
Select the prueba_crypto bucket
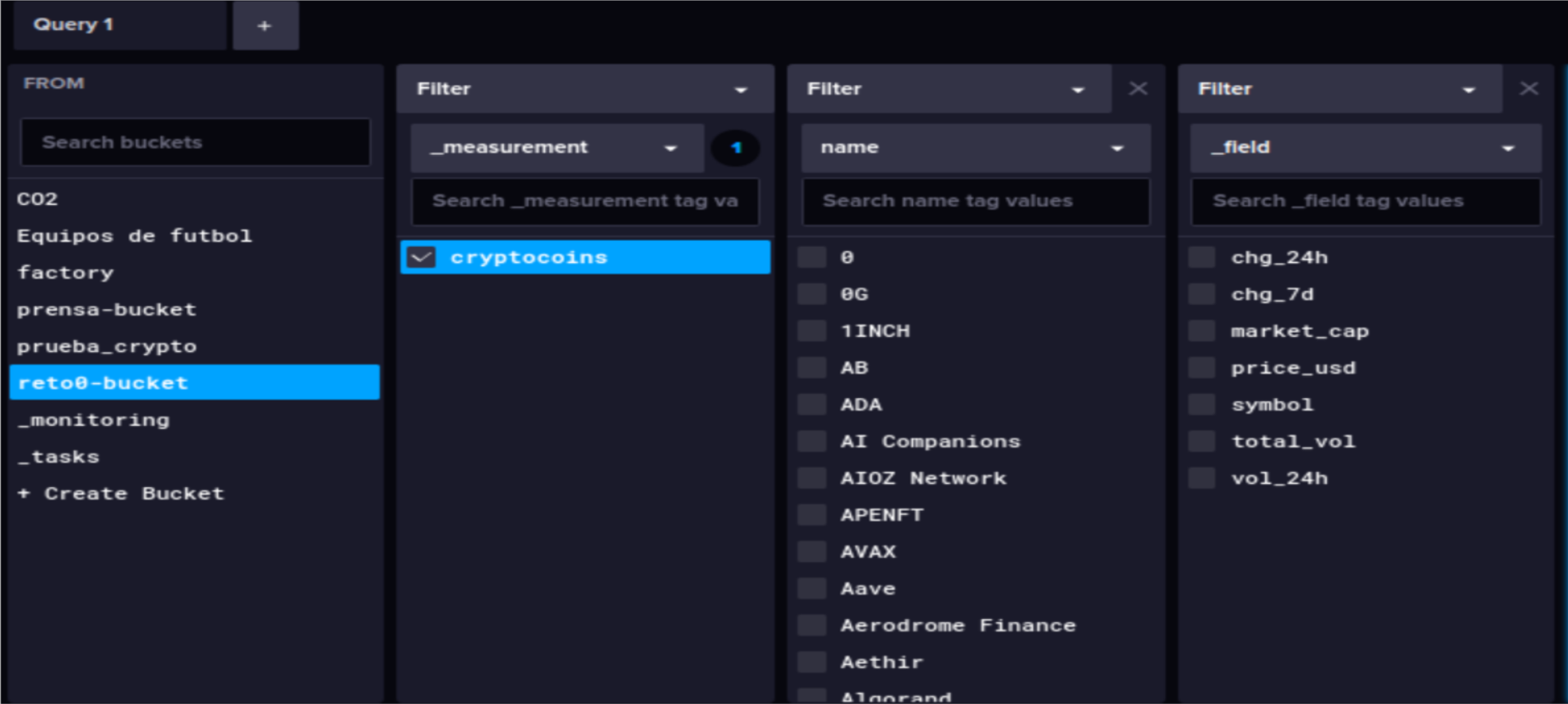[x=107, y=346]
